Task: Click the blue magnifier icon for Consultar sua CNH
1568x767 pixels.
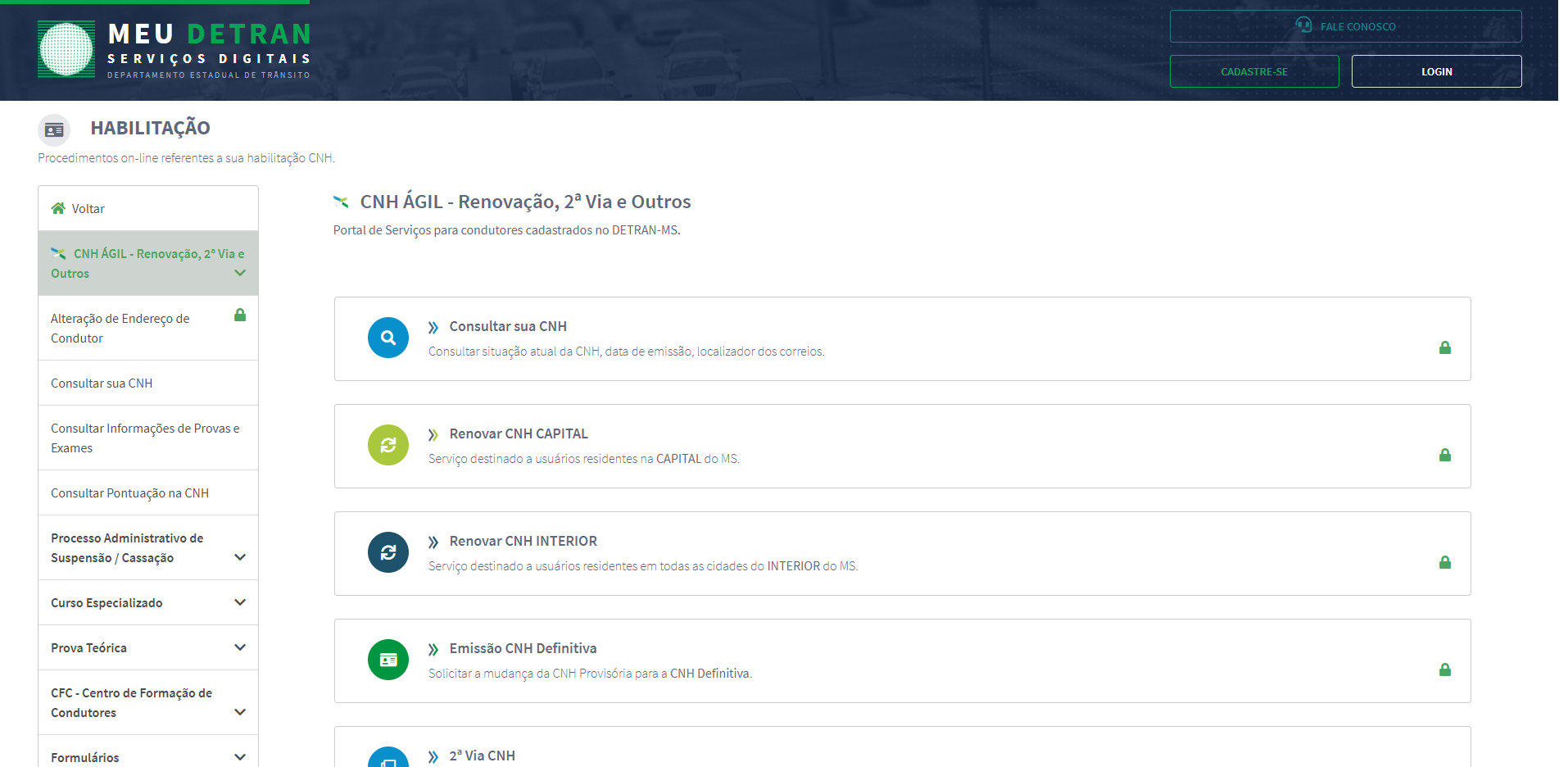Action: [x=388, y=338]
